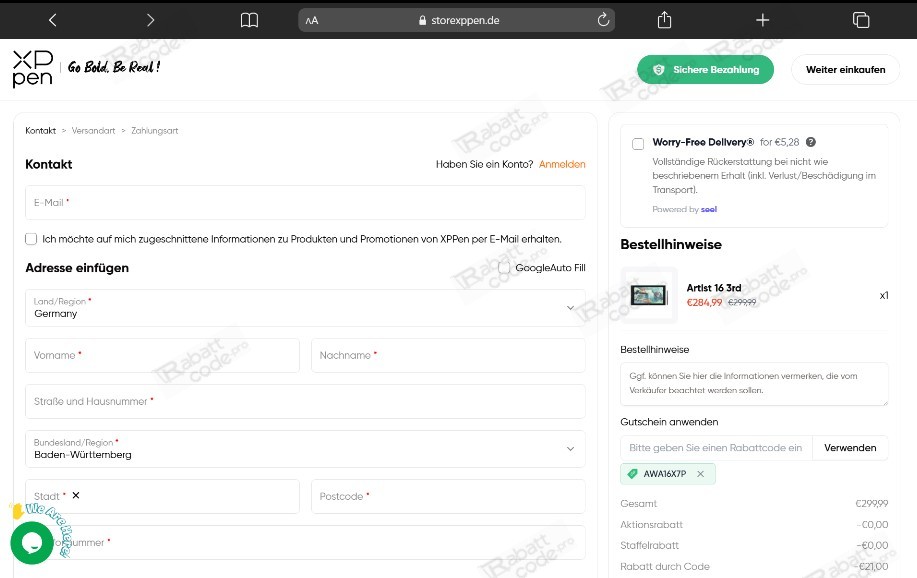The image size is (917, 578).
Task: Select Zahlungsart breadcrumb step
Action: 154,130
